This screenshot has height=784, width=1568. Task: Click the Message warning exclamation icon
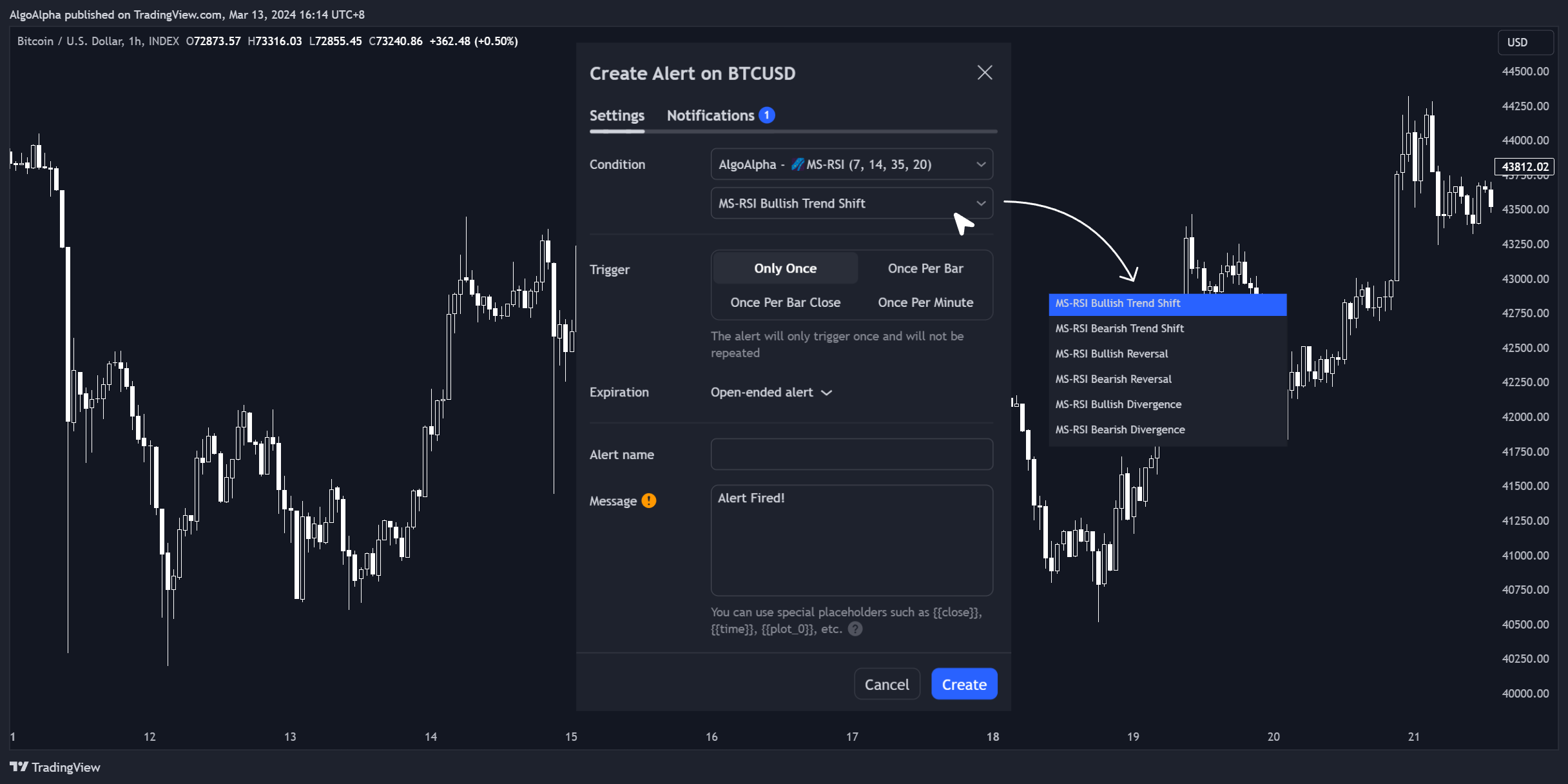(649, 501)
